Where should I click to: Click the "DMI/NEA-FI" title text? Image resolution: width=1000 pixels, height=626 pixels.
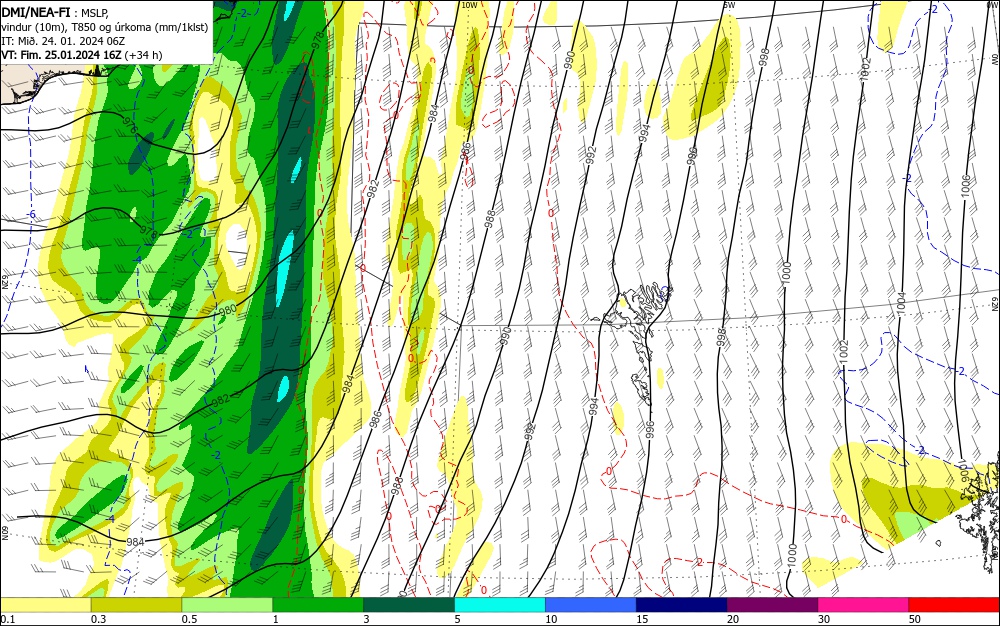coord(36,12)
